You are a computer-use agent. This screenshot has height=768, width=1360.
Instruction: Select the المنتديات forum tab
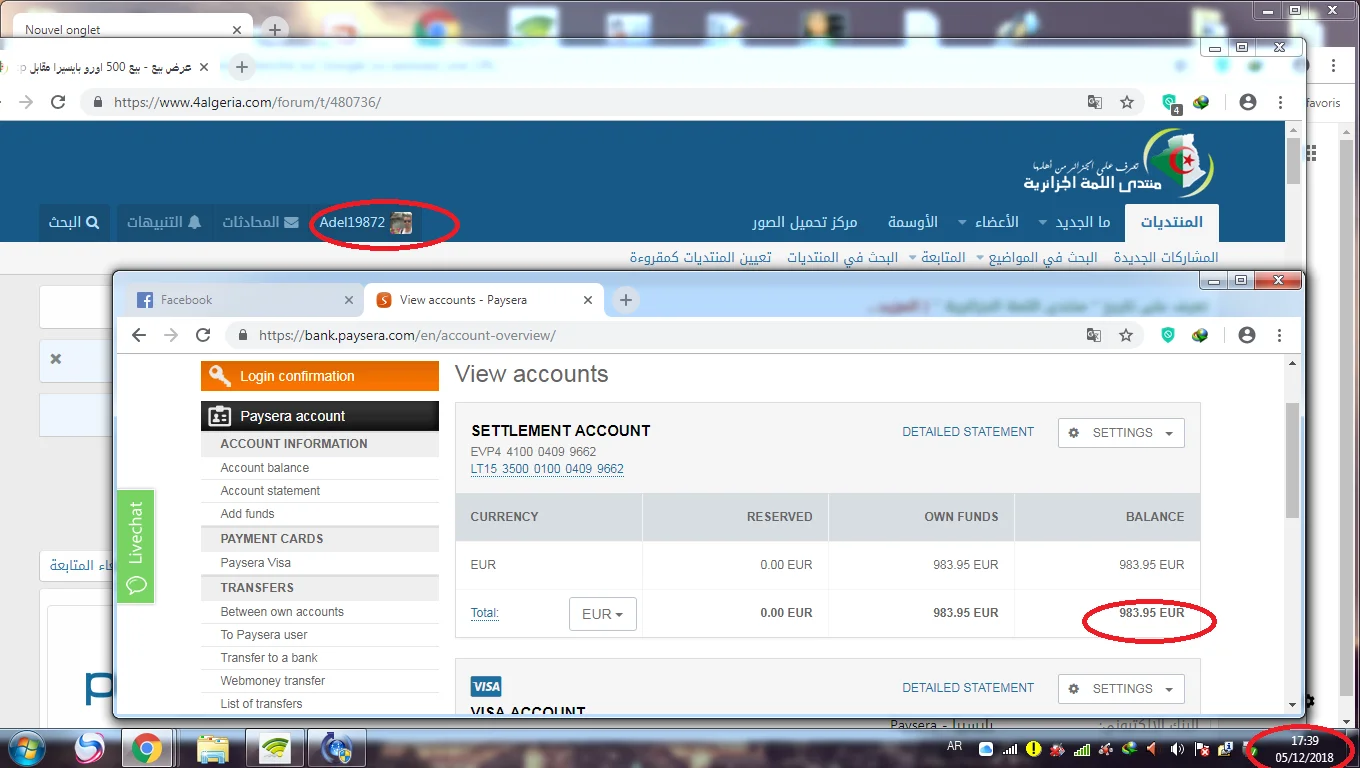(x=1171, y=222)
